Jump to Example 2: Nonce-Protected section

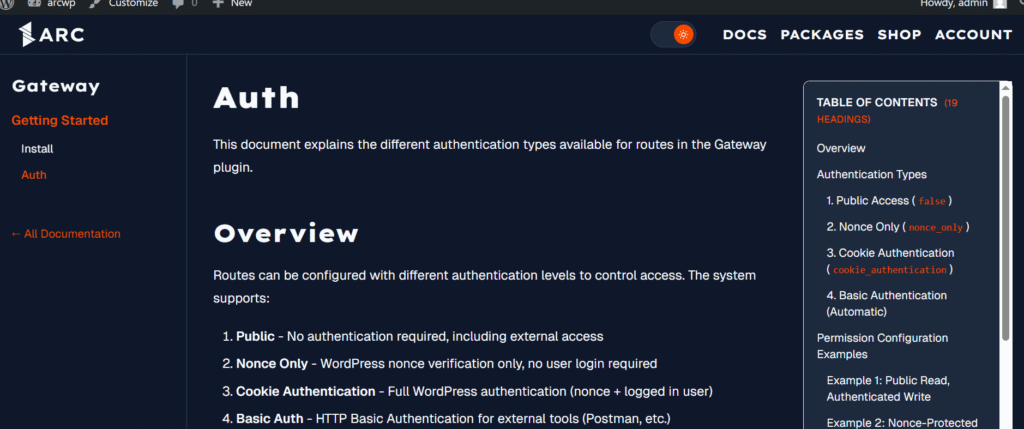pyautogui.click(x=902, y=422)
